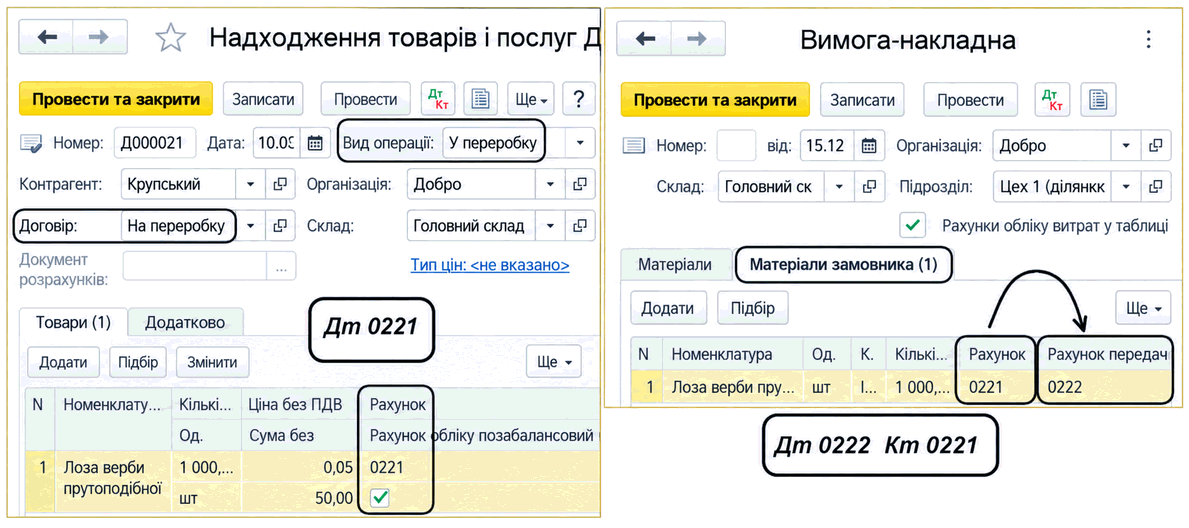
Task: Open three-dot menu in Вимога-накладна title
Action: click(x=1149, y=39)
